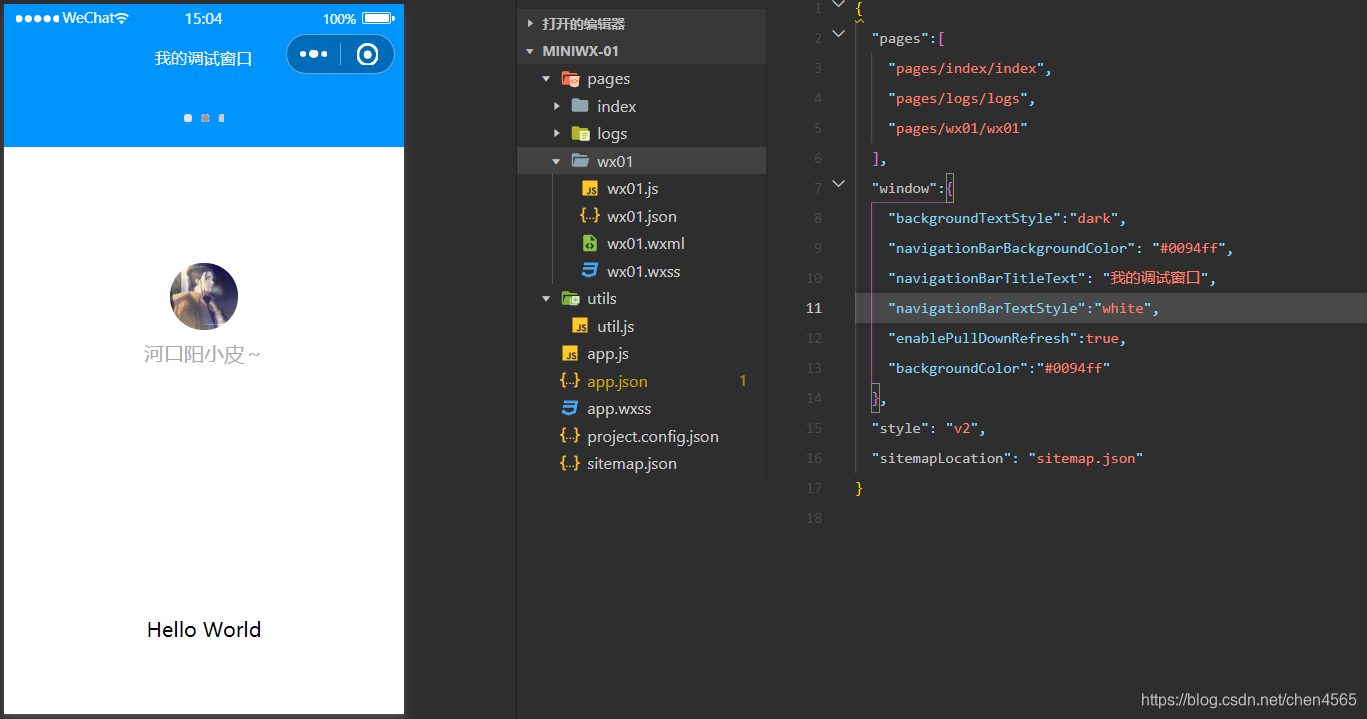Click the WeChat signal indicator in status bar
This screenshot has height=719, width=1367.
coord(72,18)
